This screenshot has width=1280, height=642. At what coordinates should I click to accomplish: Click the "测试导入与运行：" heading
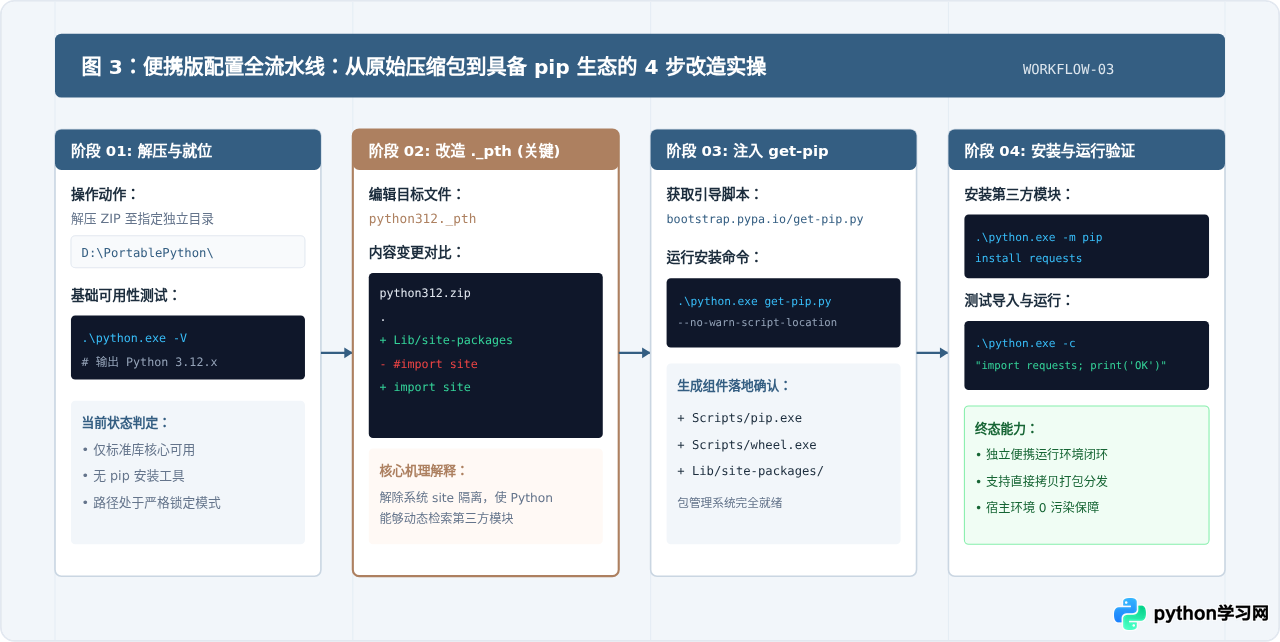[x=1019, y=300]
